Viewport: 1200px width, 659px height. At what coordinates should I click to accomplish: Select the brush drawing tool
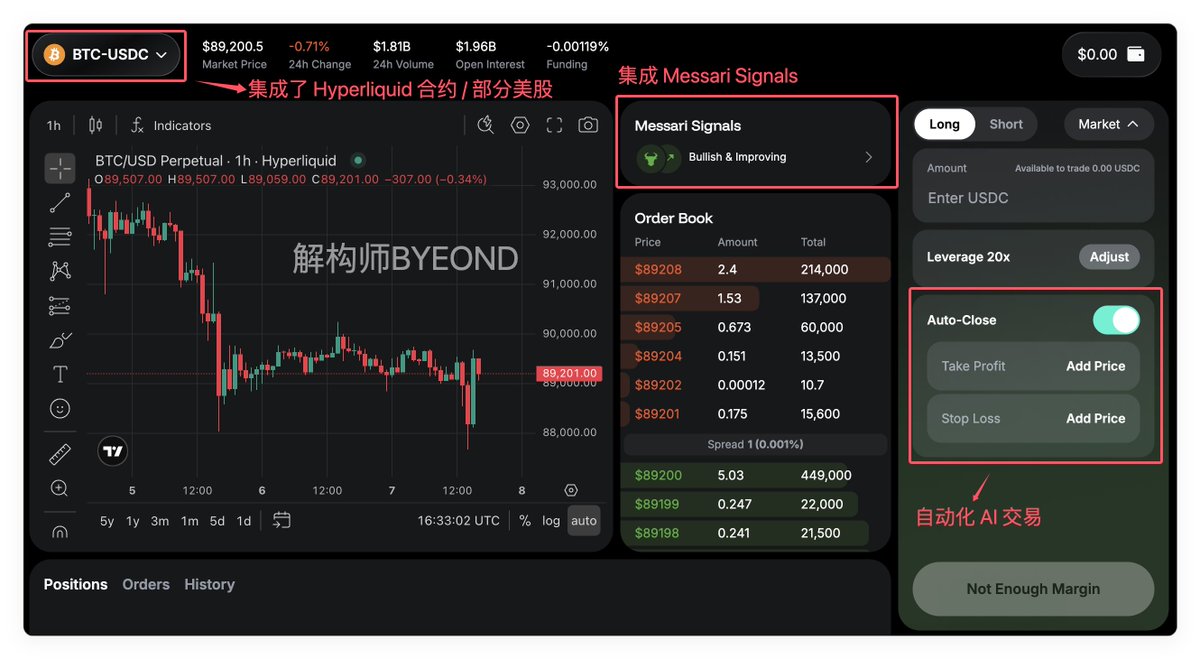tap(60, 340)
